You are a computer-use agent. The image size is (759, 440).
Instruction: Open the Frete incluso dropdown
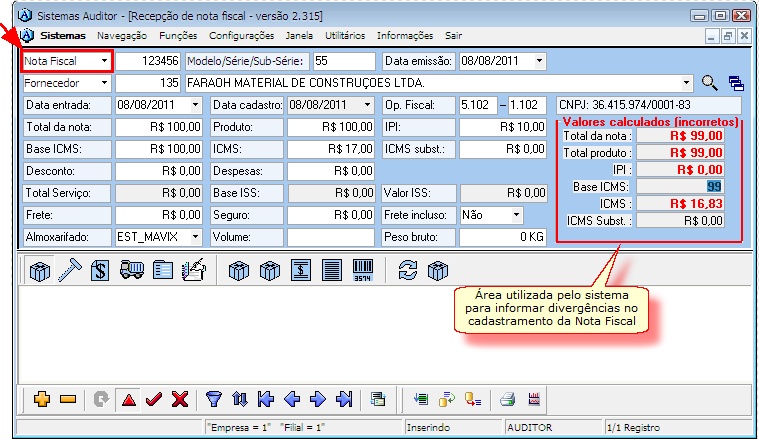coord(515,215)
